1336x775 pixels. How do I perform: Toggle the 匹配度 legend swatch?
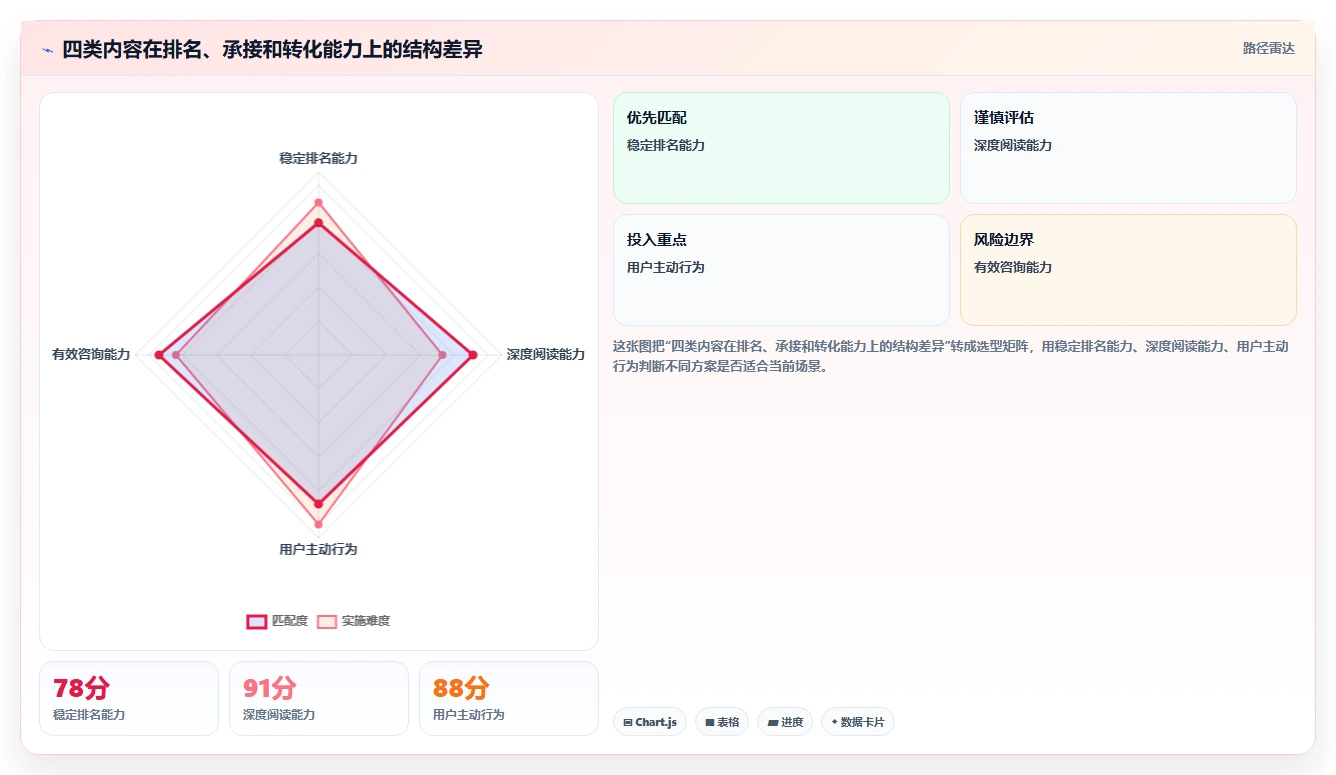[x=257, y=621]
